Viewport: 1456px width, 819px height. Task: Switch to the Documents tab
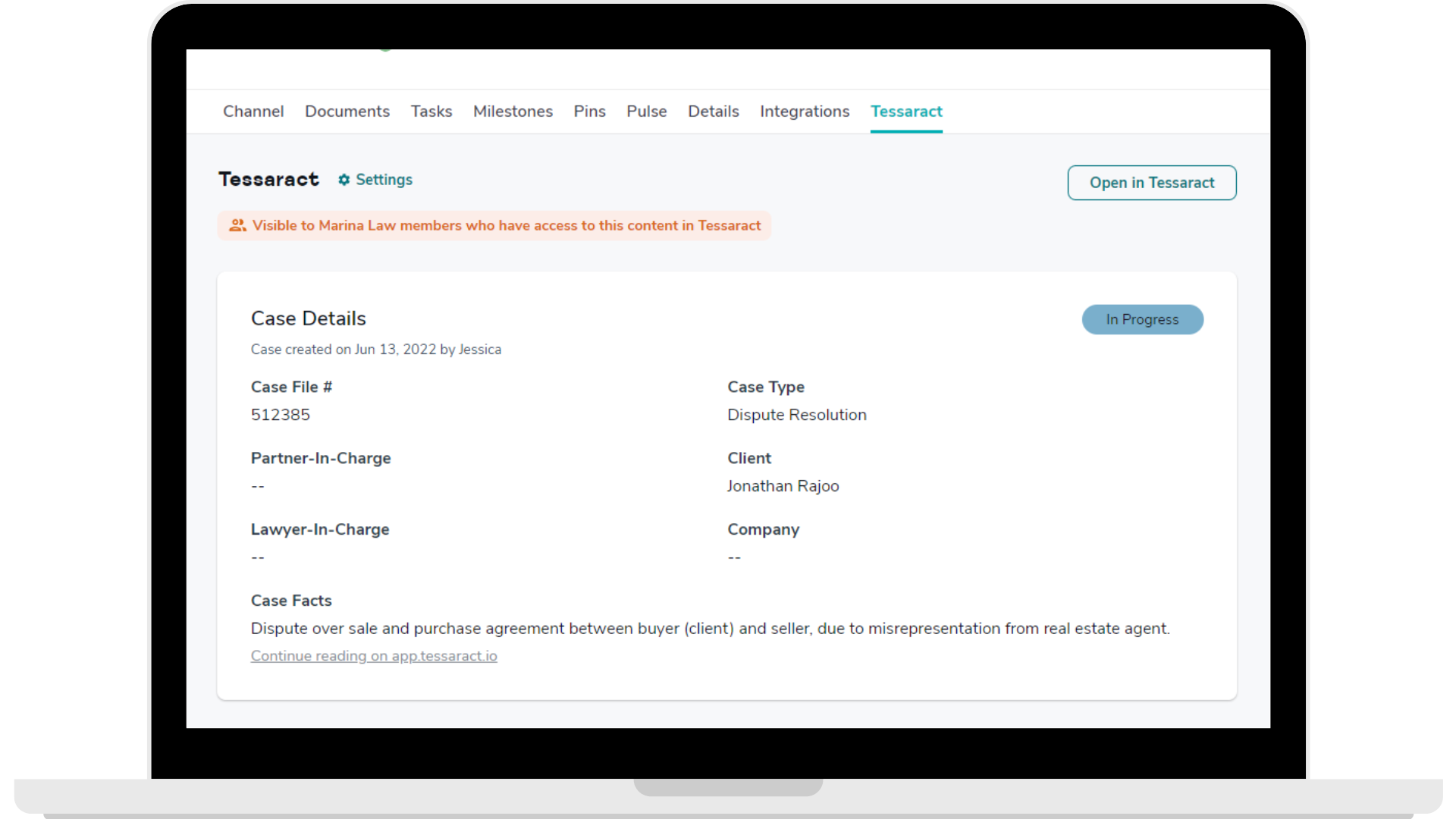pos(347,111)
